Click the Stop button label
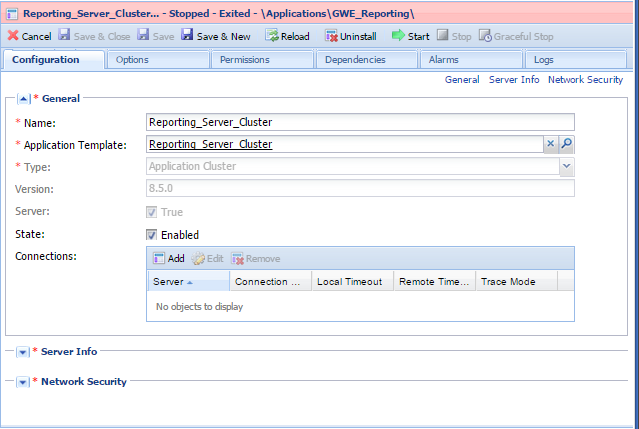The width and height of the screenshot is (639, 429). coord(461,37)
